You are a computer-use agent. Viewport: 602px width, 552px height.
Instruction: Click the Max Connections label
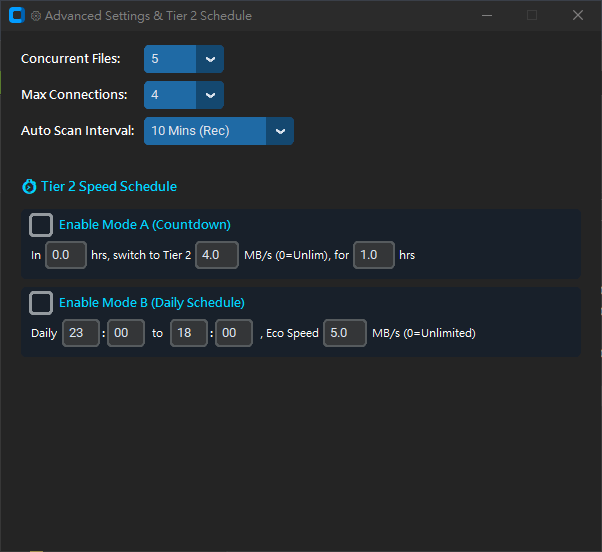[74, 95]
